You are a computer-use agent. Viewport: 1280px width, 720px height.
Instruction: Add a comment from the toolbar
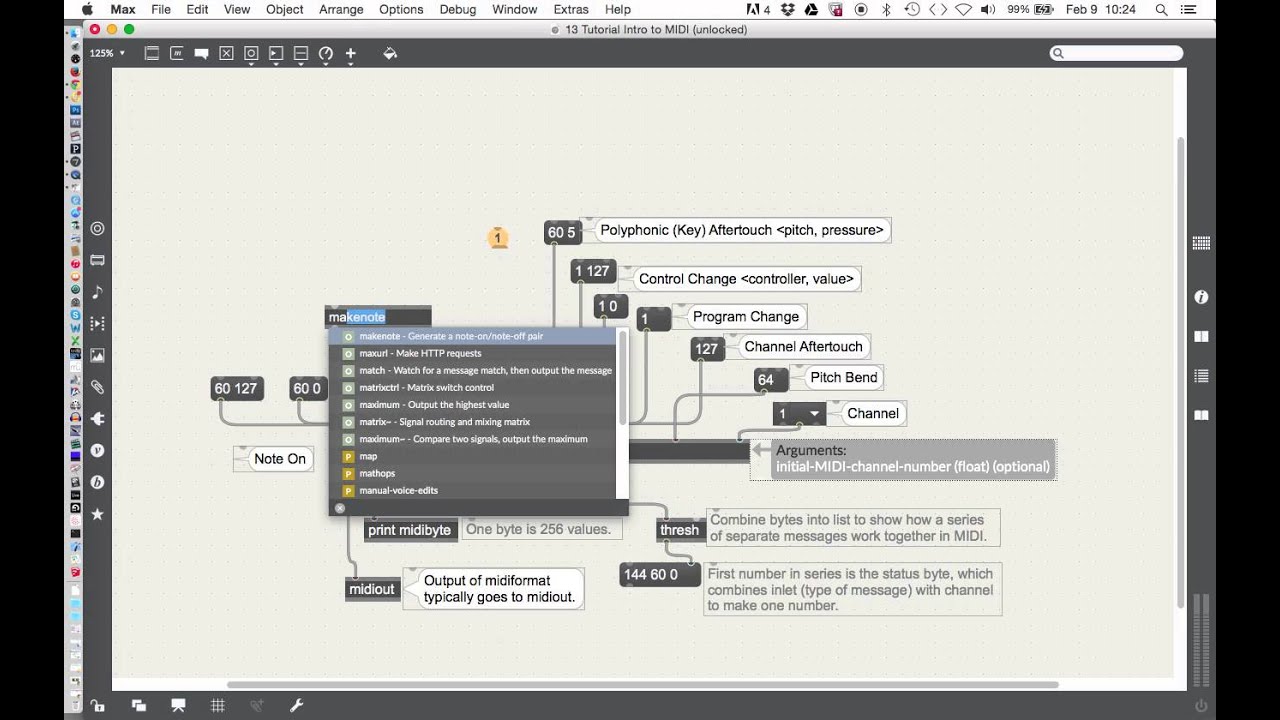tap(202, 53)
